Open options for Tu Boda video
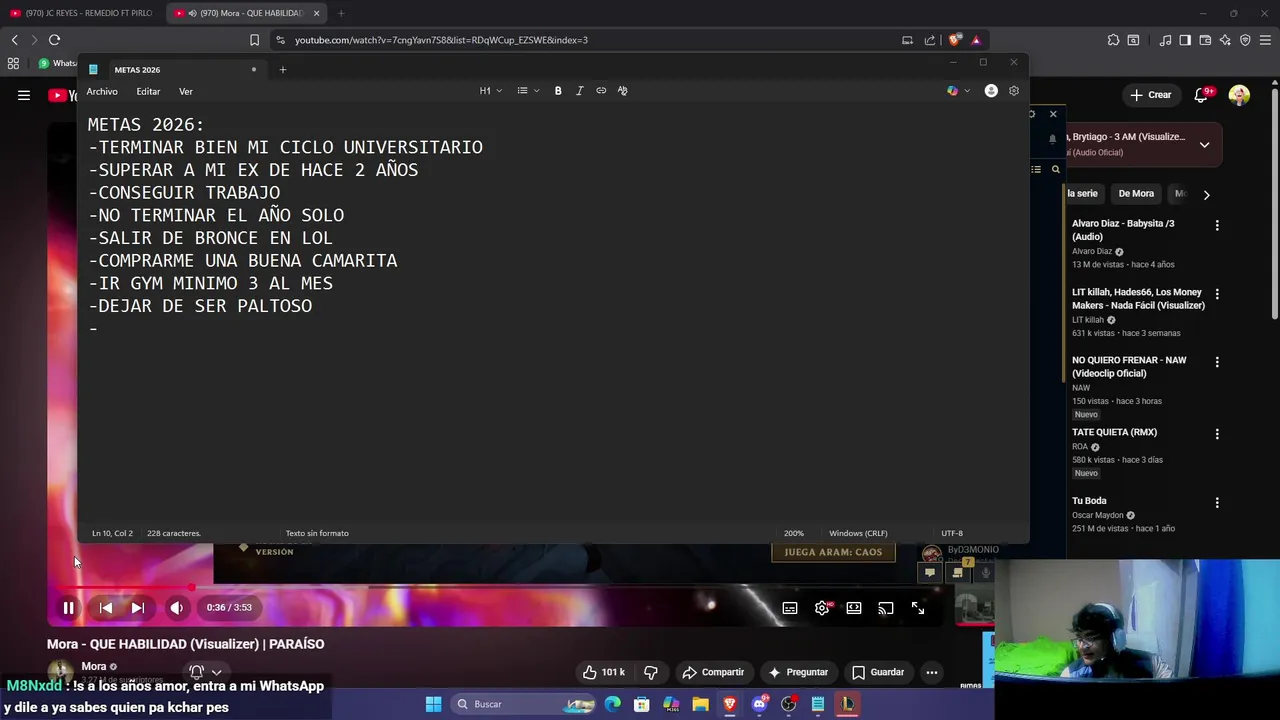Image resolution: width=1280 pixels, height=720 pixels. (x=1217, y=503)
